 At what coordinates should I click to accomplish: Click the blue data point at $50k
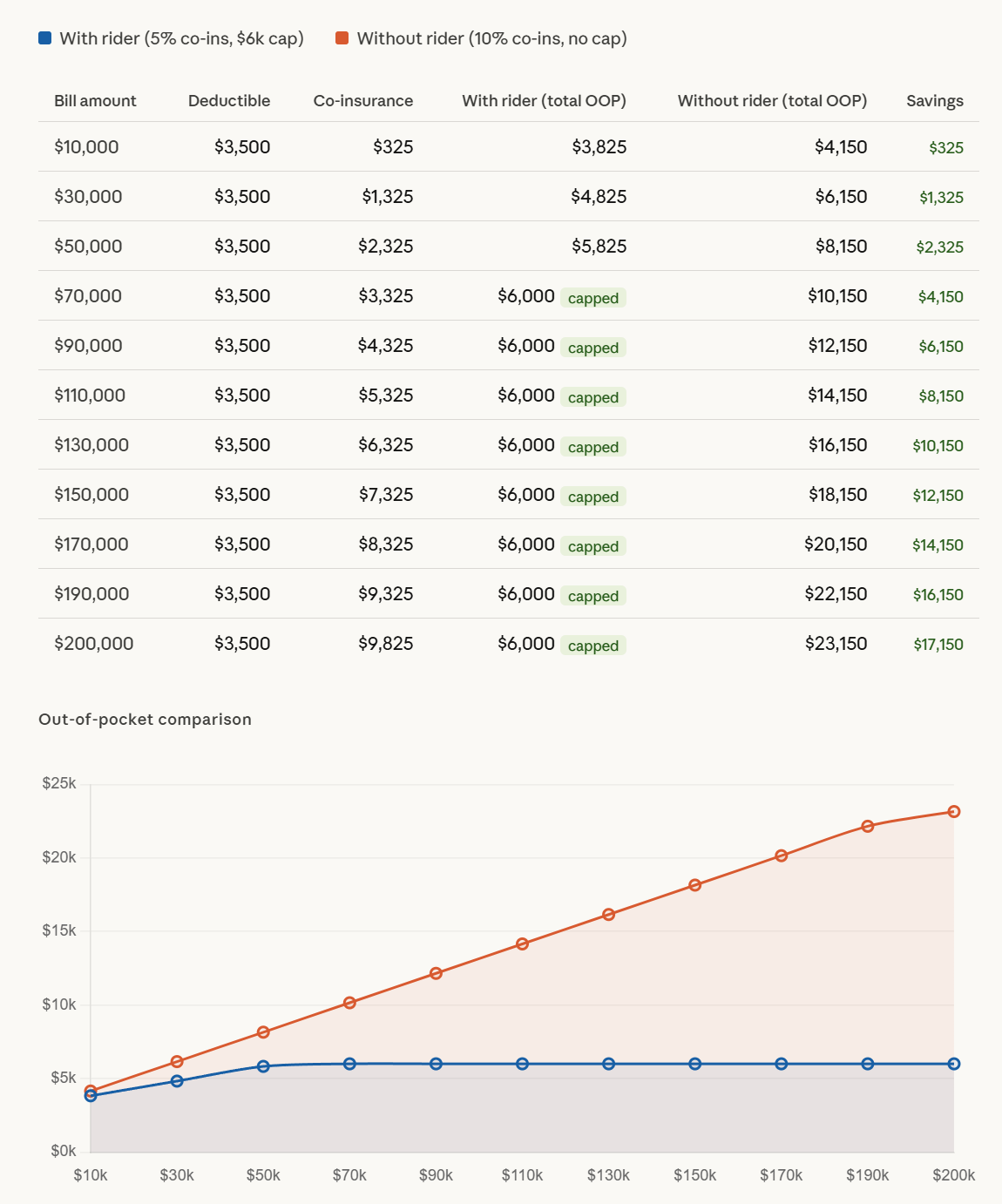tap(263, 1066)
